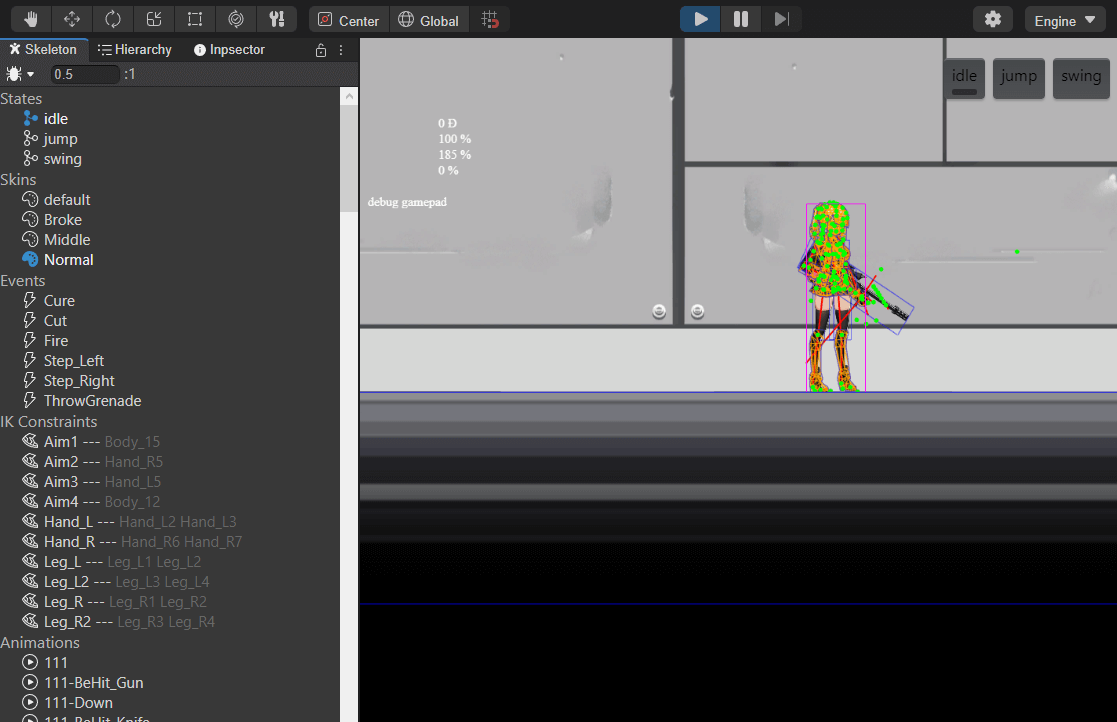Toggle the panel lock icon near Inpsector

point(320,50)
